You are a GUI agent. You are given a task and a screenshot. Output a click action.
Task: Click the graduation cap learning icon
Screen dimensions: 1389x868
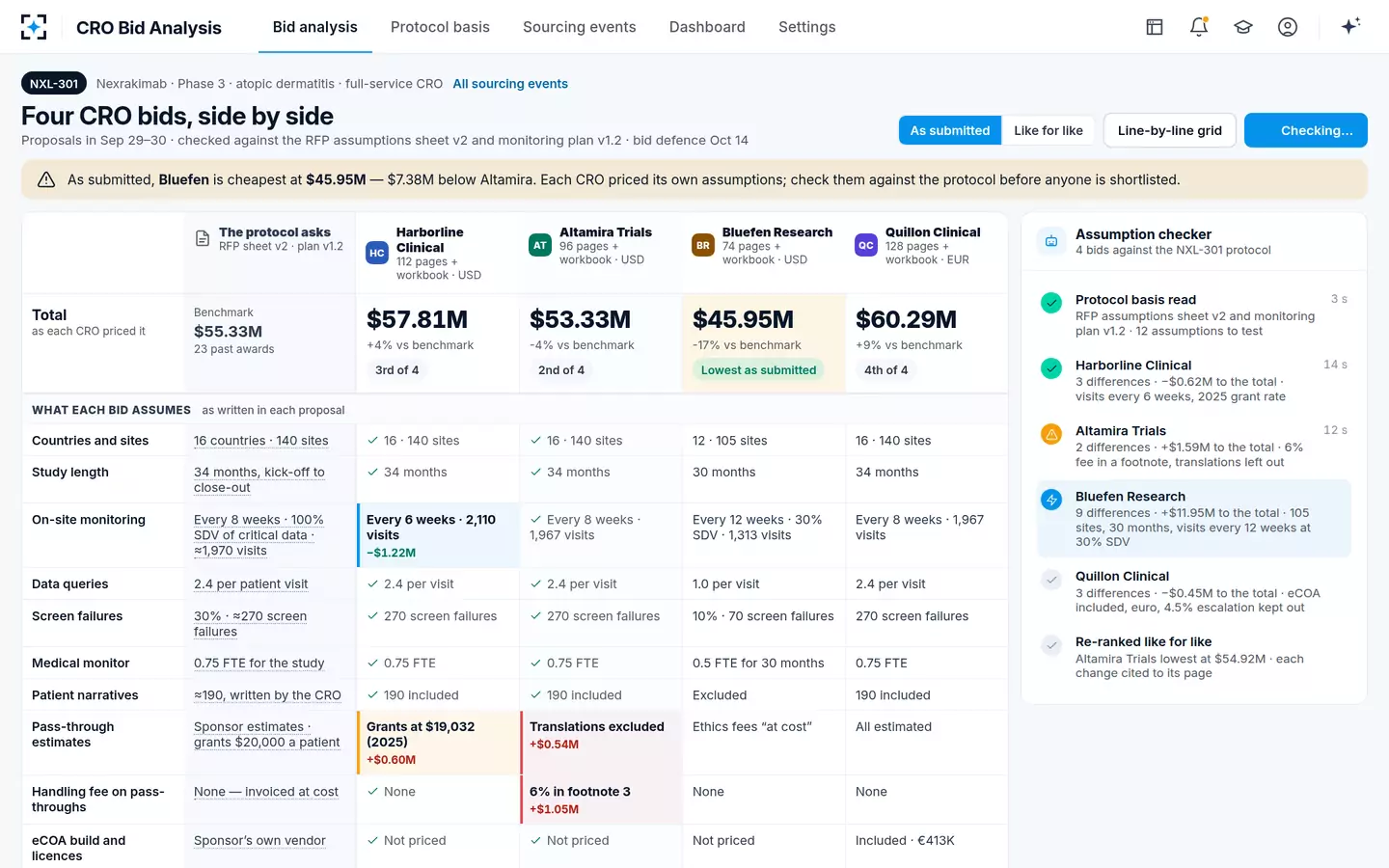click(x=1243, y=27)
